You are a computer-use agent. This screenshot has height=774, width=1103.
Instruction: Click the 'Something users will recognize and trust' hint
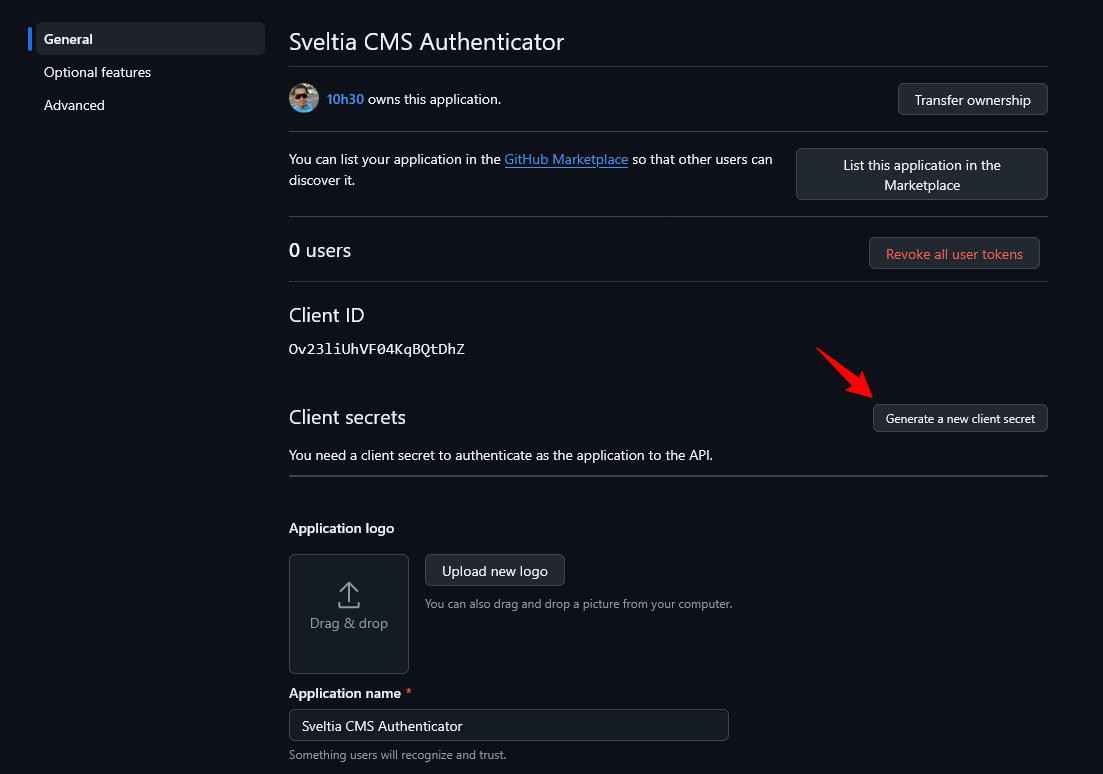pos(397,755)
